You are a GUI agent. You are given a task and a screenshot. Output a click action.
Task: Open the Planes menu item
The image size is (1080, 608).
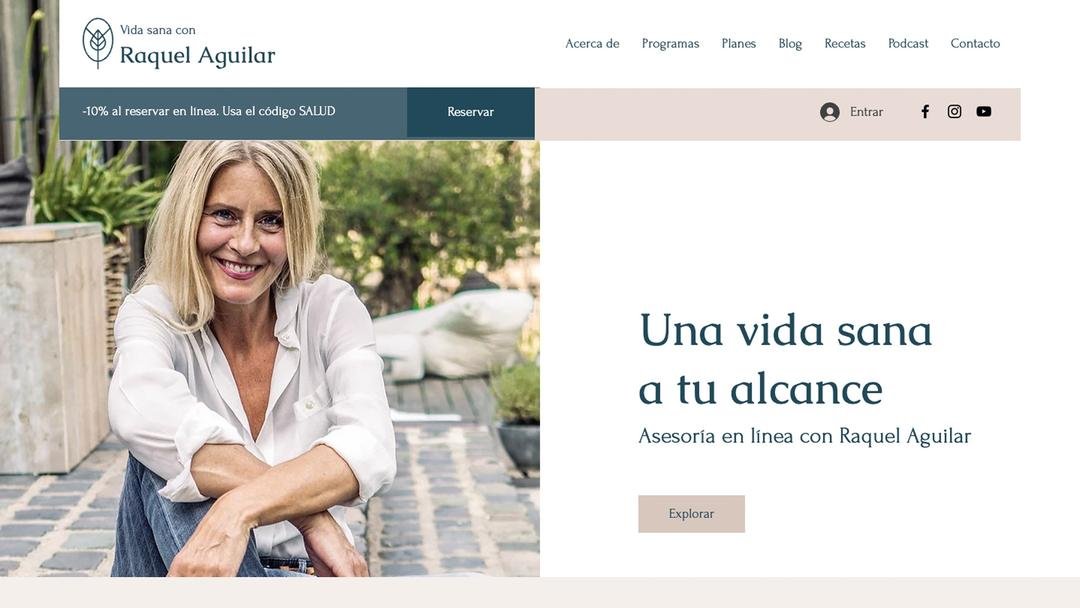738,43
